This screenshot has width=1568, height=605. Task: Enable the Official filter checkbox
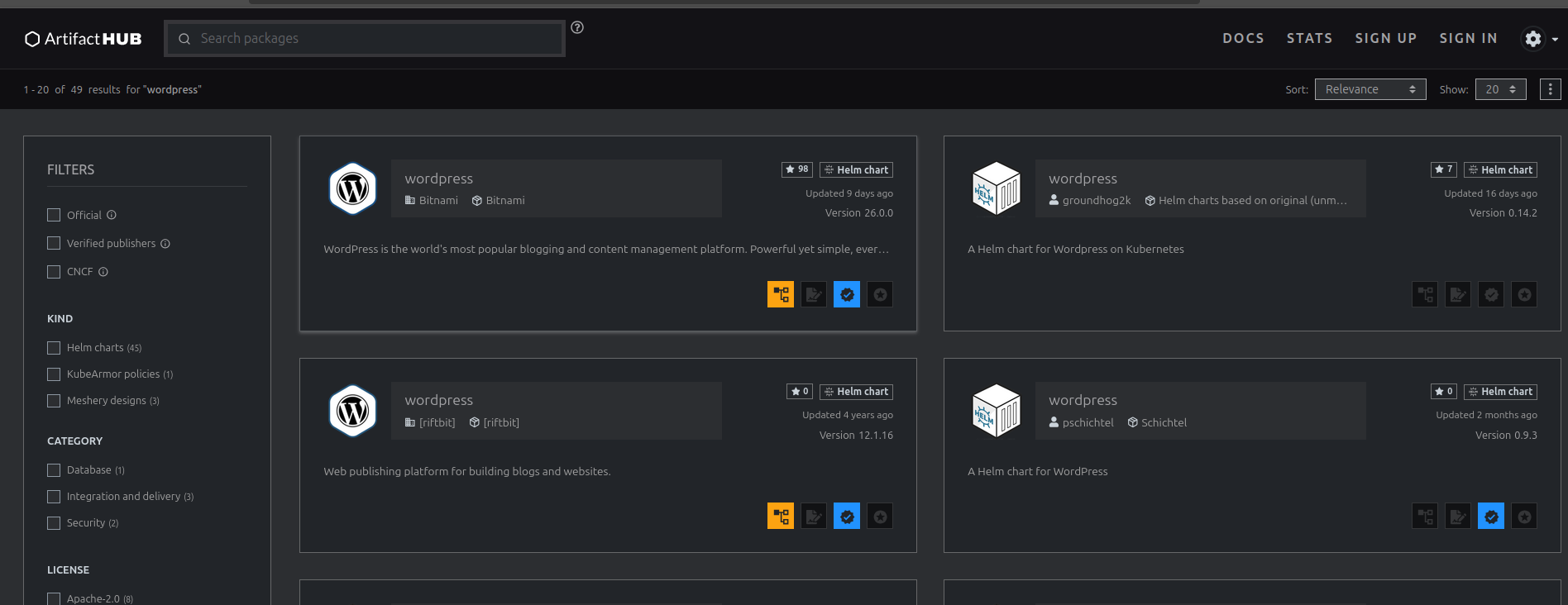tap(54, 215)
